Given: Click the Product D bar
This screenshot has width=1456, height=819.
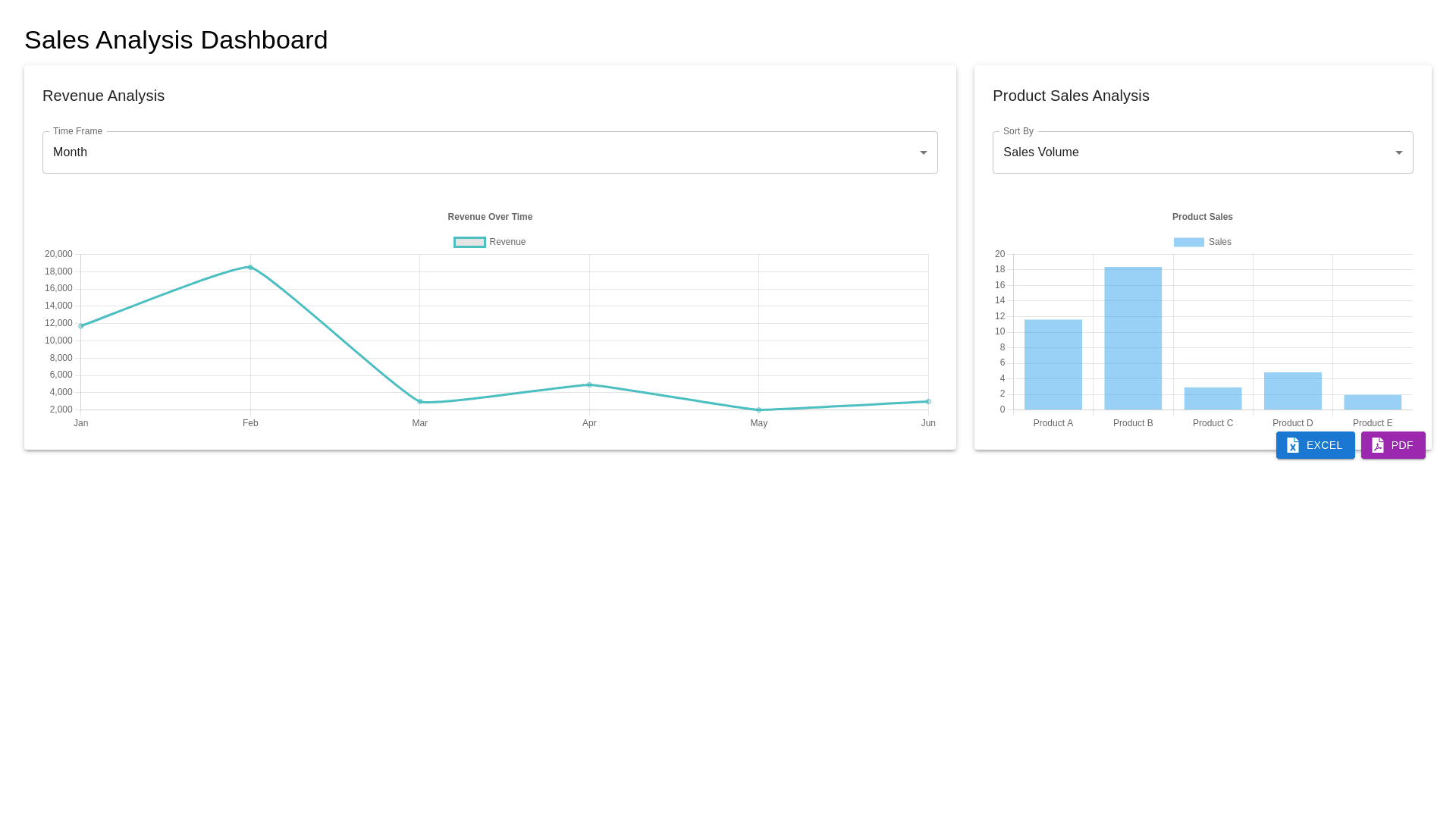Looking at the screenshot, I should (x=1292, y=391).
